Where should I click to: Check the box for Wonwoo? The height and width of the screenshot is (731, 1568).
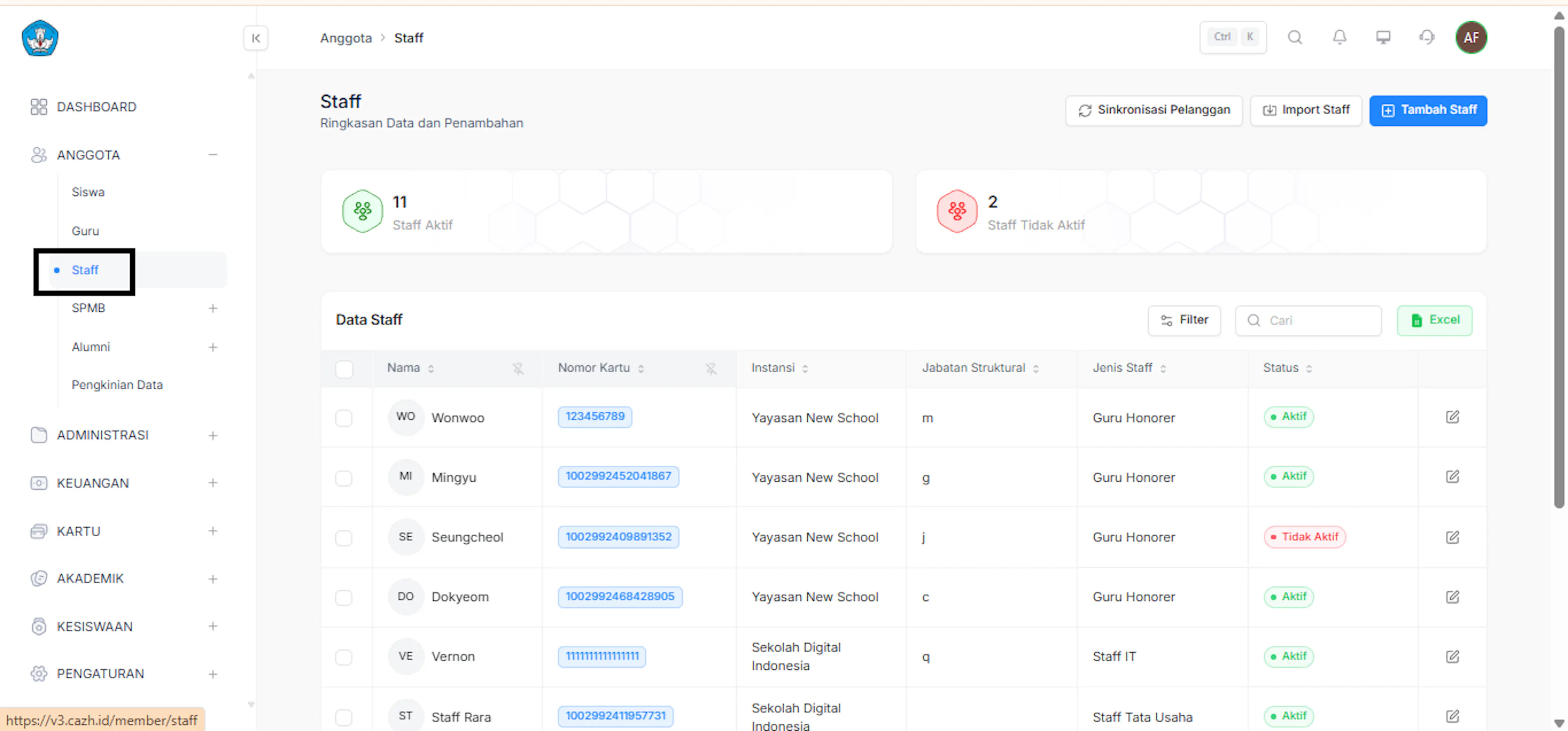point(343,418)
